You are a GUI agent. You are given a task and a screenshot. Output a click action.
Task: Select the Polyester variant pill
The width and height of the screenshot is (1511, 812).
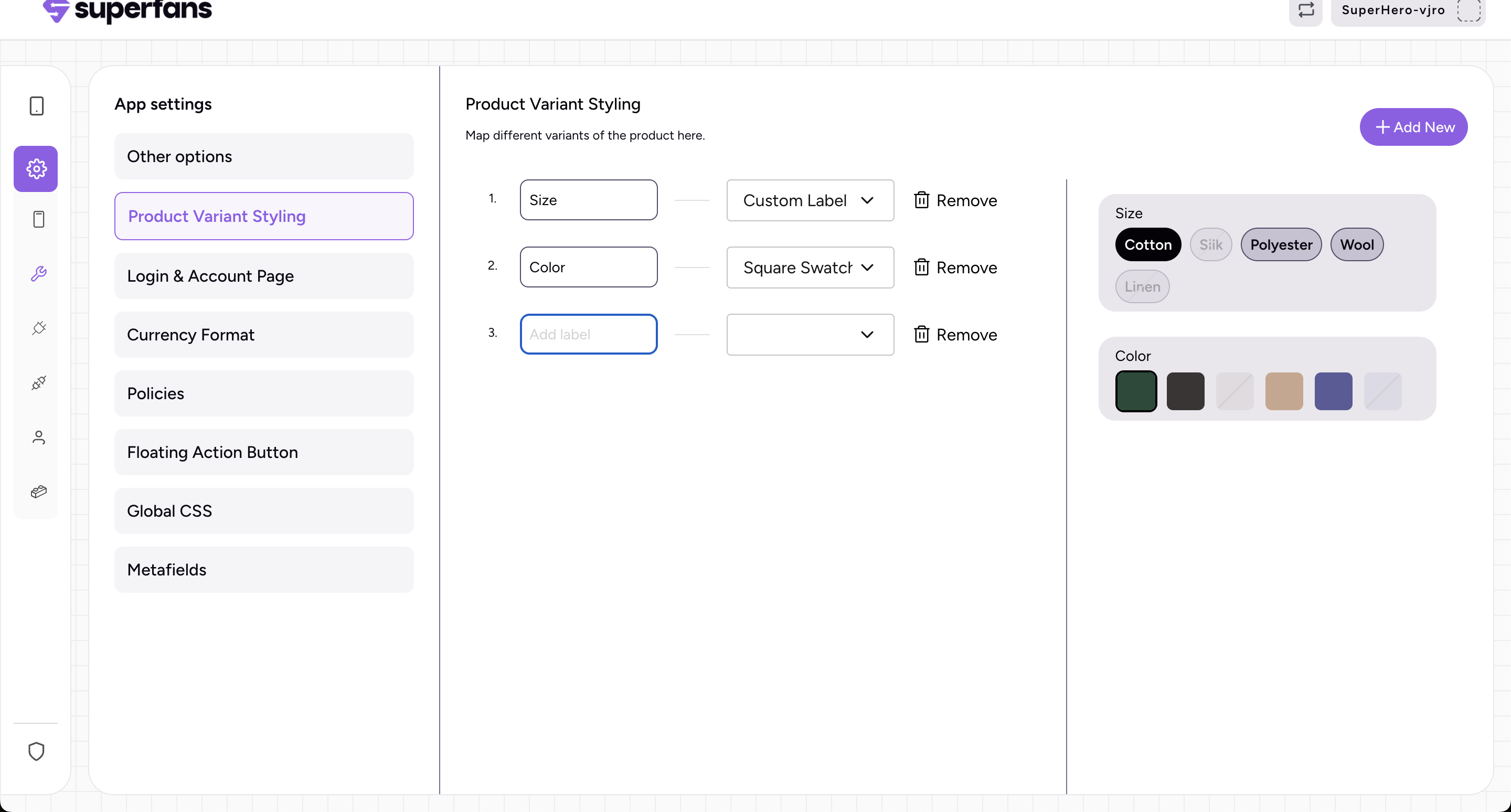pyautogui.click(x=1281, y=244)
